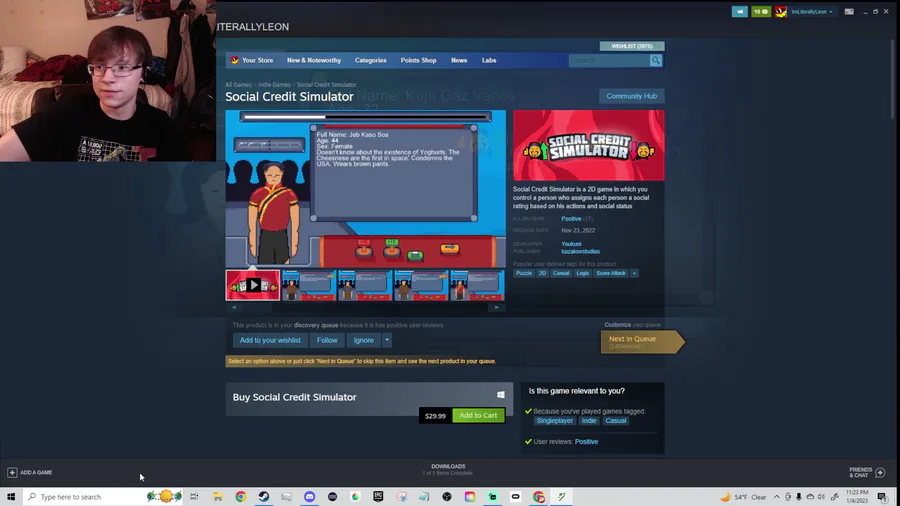Click the right arrow of thumbnail strip
This screenshot has height=506, width=900.
click(497, 308)
